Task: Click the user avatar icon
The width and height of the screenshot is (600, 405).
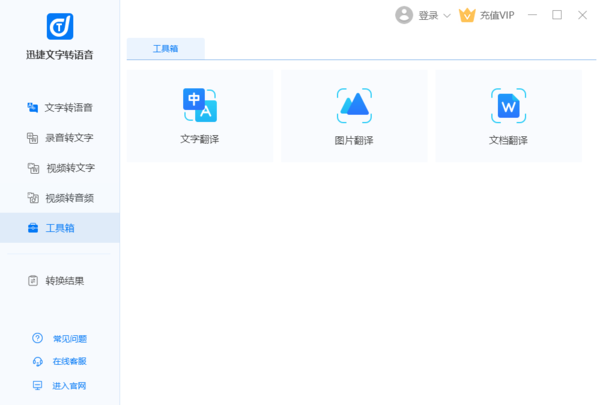Action: pyautogui.click(x=404, y=15)
